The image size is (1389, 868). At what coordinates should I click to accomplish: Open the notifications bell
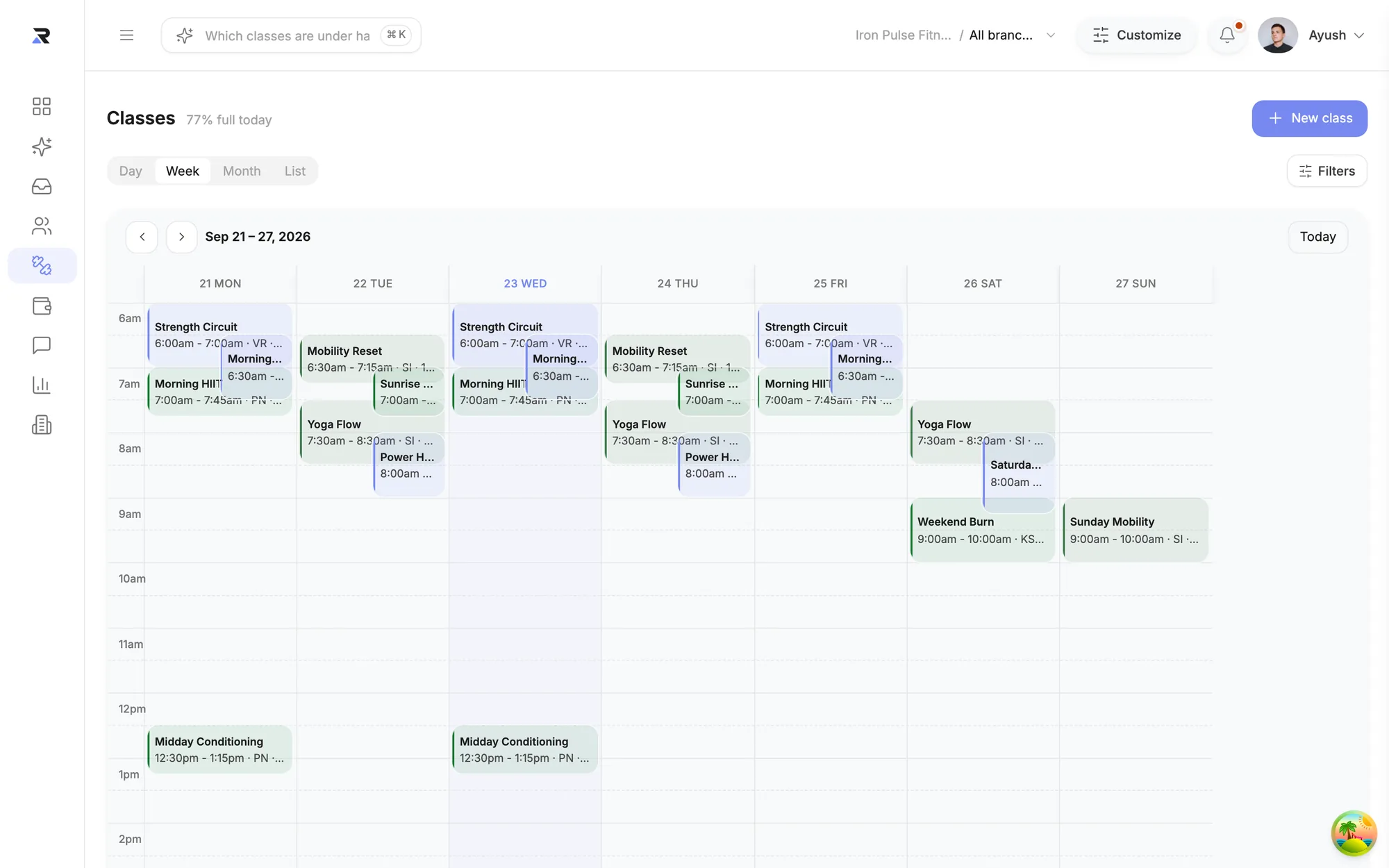(x=1227, y=35)
